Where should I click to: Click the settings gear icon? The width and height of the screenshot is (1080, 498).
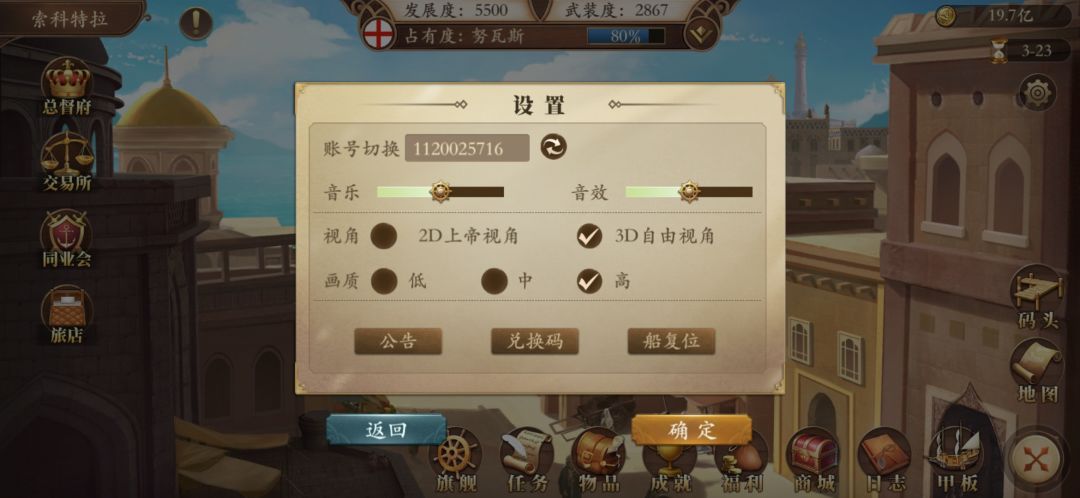(1038, 92)
